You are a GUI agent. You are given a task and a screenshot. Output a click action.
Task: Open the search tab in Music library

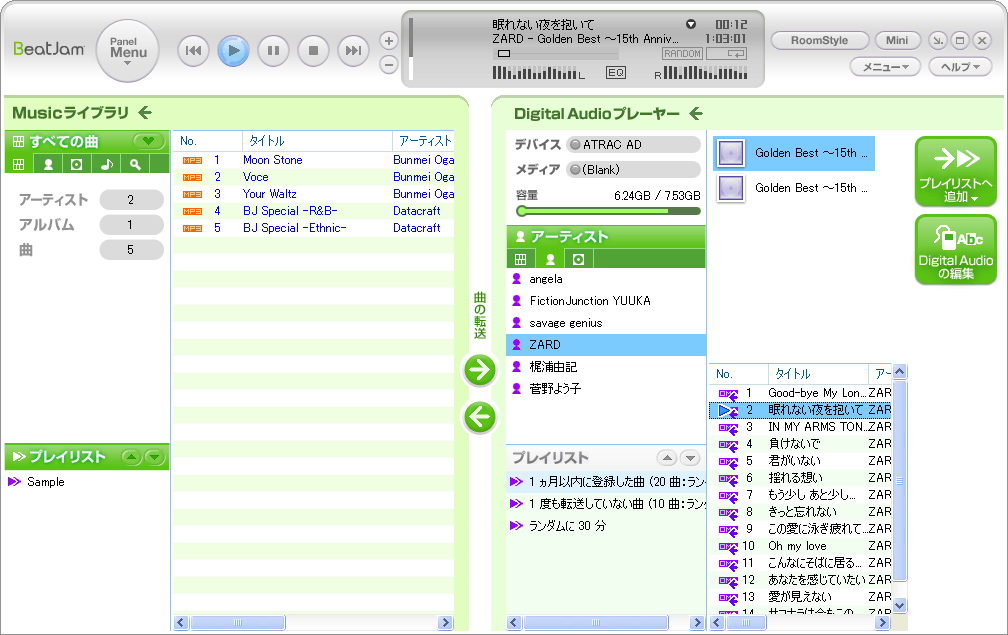pos(135,165)
